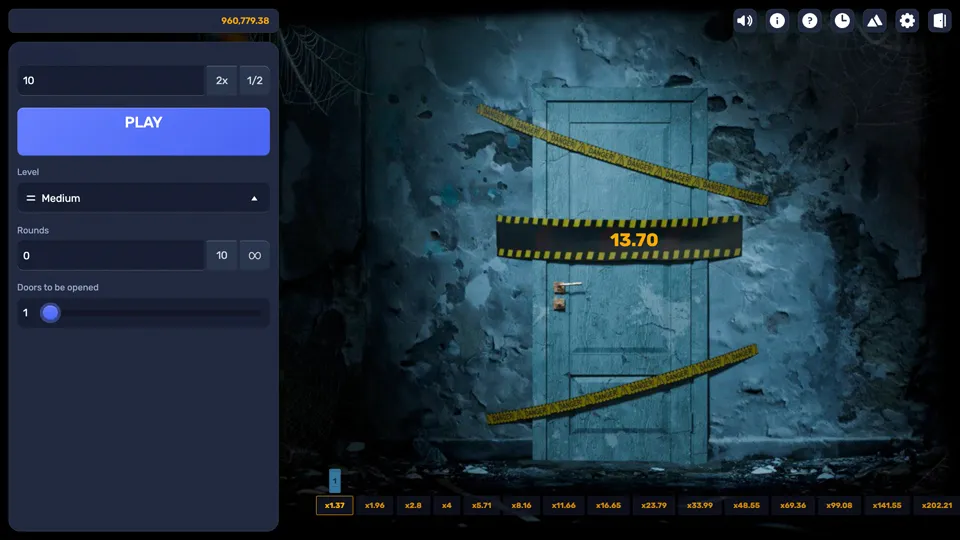Select the x23.79 multiplier step

pyautogui.click(x=654, y=505)
